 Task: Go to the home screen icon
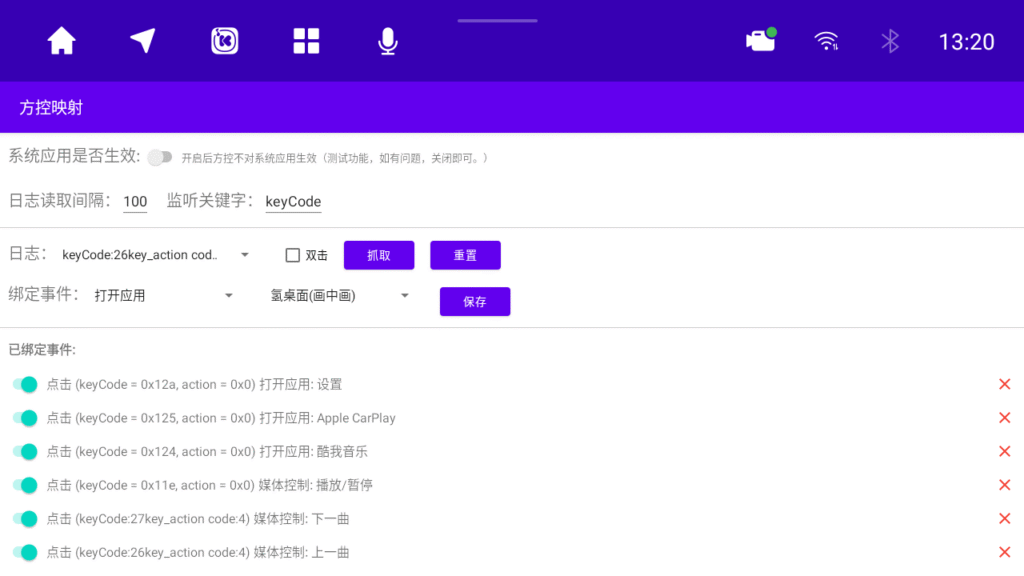(61, 41)
